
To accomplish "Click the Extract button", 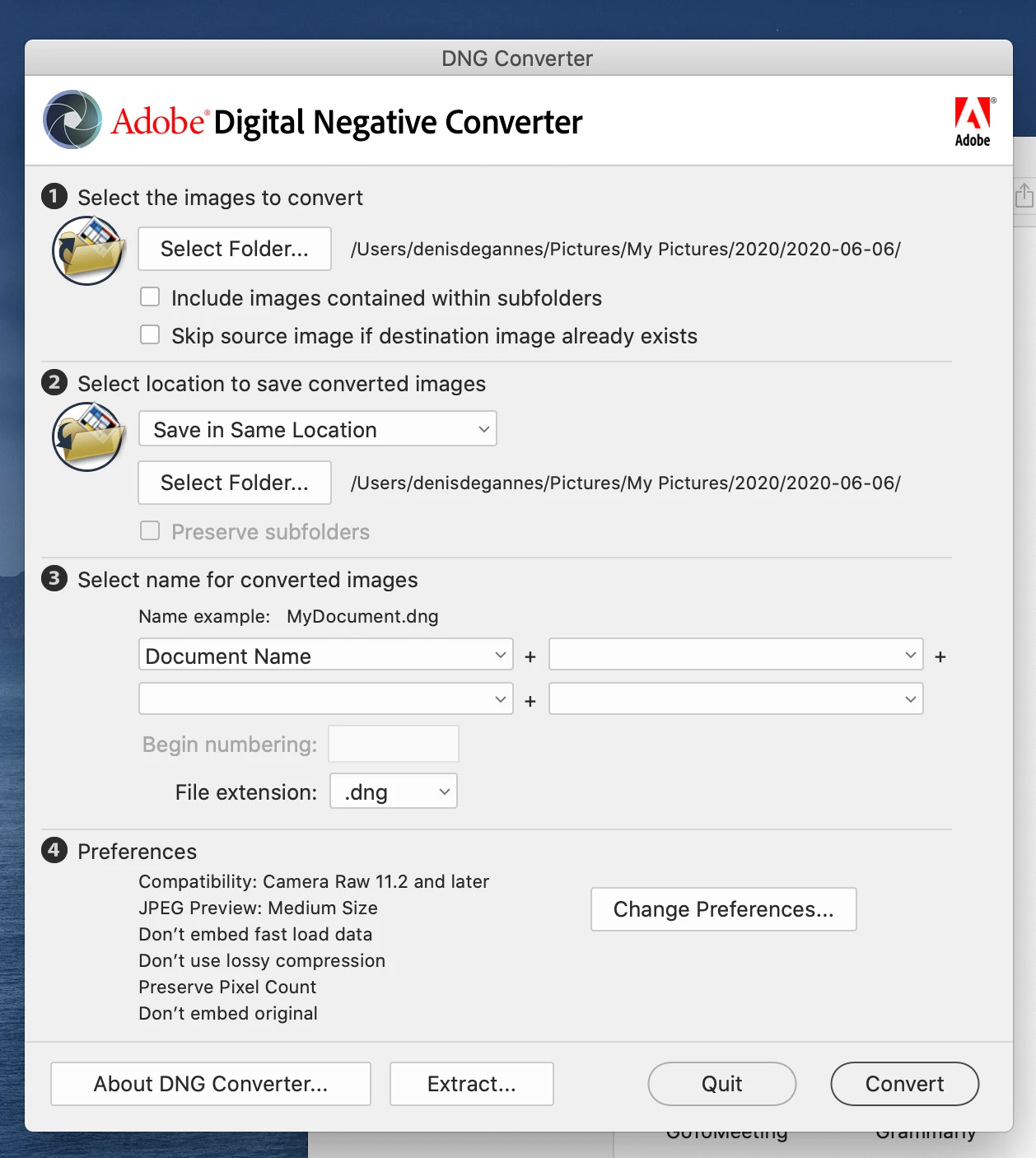I will (472, 1084).
